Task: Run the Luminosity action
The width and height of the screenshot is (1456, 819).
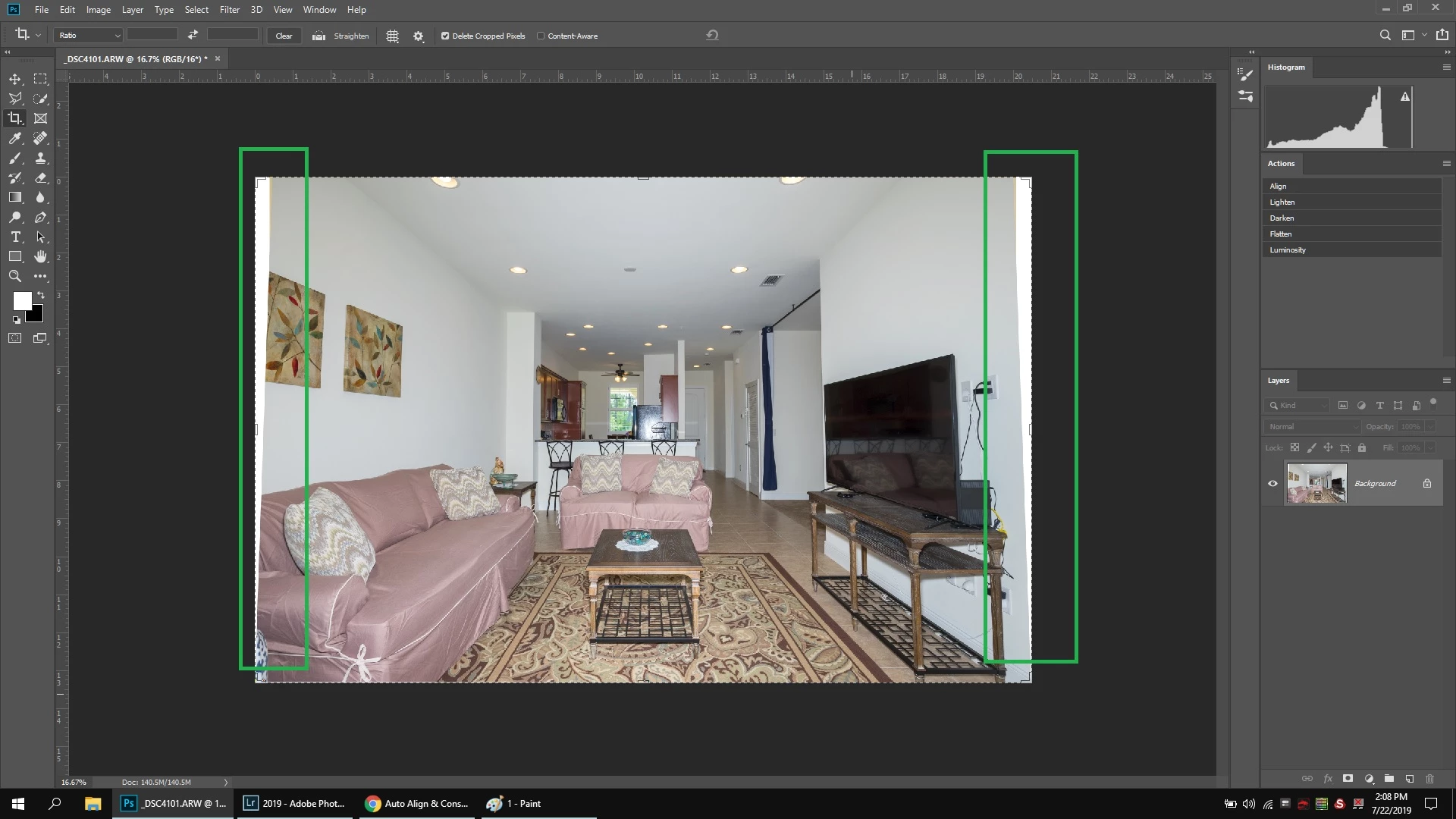Action: [1288, 250]
